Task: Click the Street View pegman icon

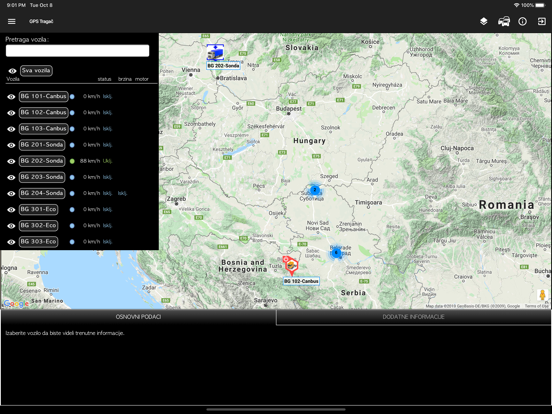Action: pos(542,295)
